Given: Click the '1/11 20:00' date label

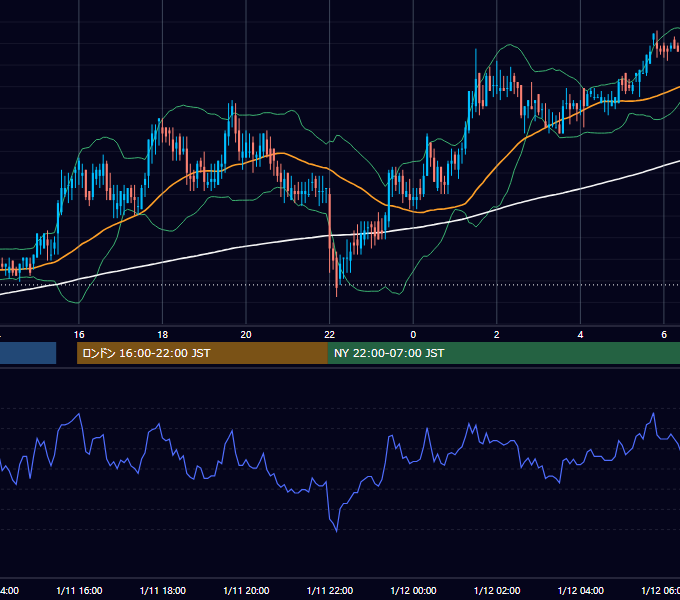Looking at the screenshot, I should (246, 591).
